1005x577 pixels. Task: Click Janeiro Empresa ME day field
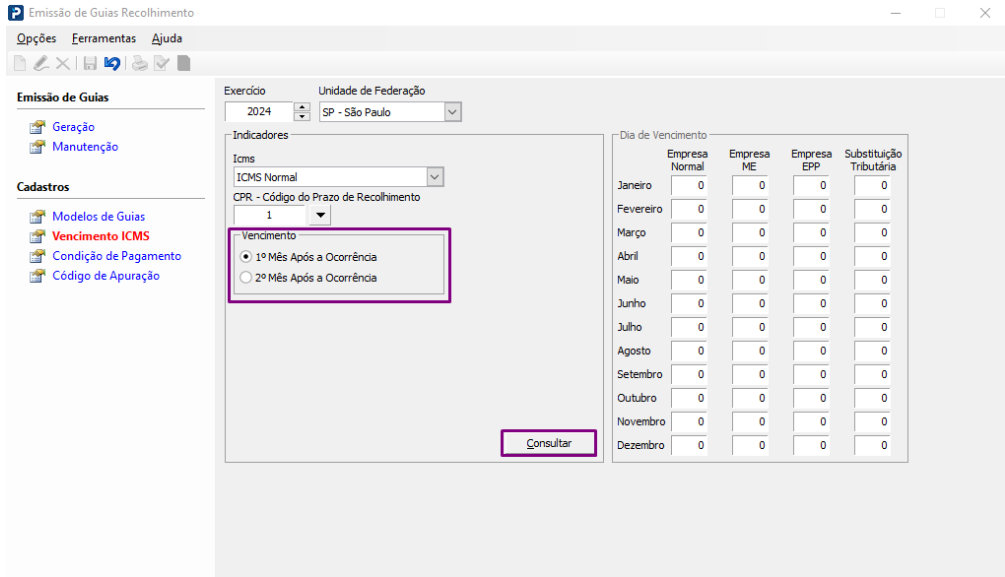pos(750,185)
